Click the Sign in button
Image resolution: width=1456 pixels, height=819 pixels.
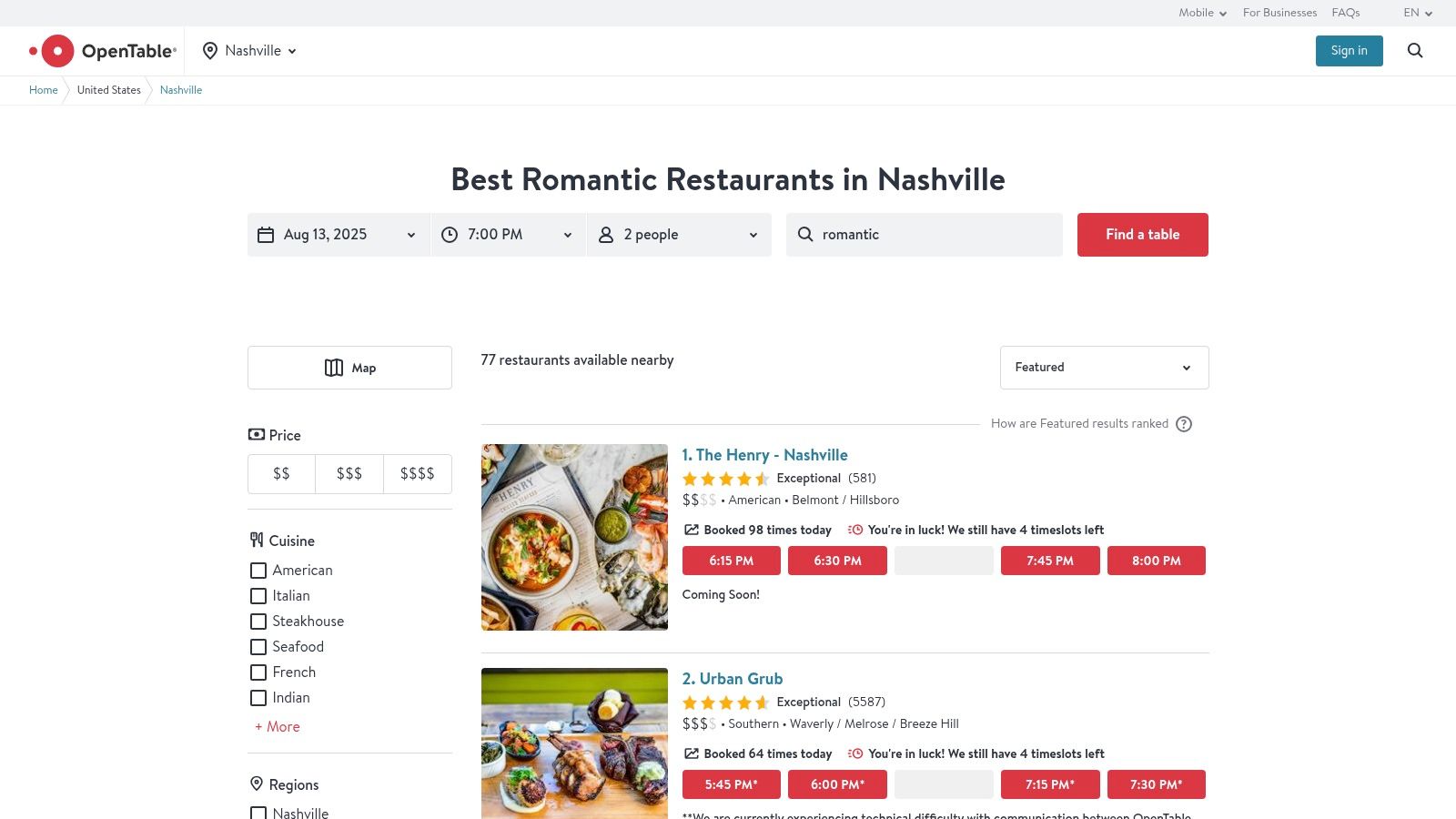(x=1350, y=51)
